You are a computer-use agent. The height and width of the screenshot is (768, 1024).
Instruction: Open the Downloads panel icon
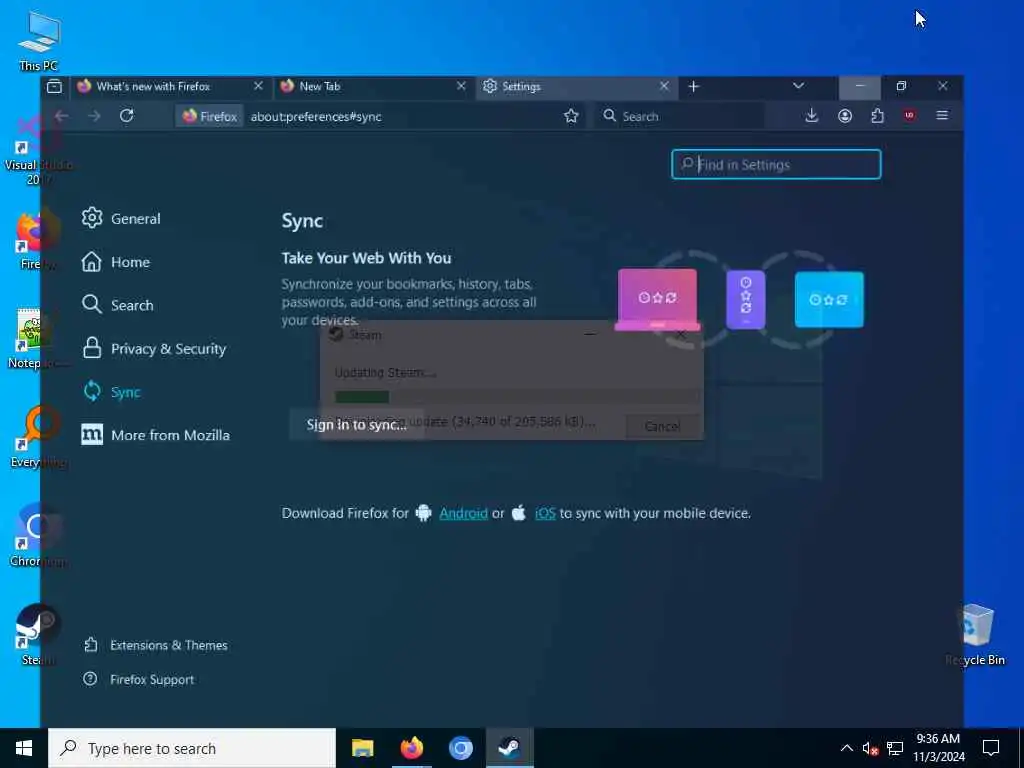tap(812, 116)
